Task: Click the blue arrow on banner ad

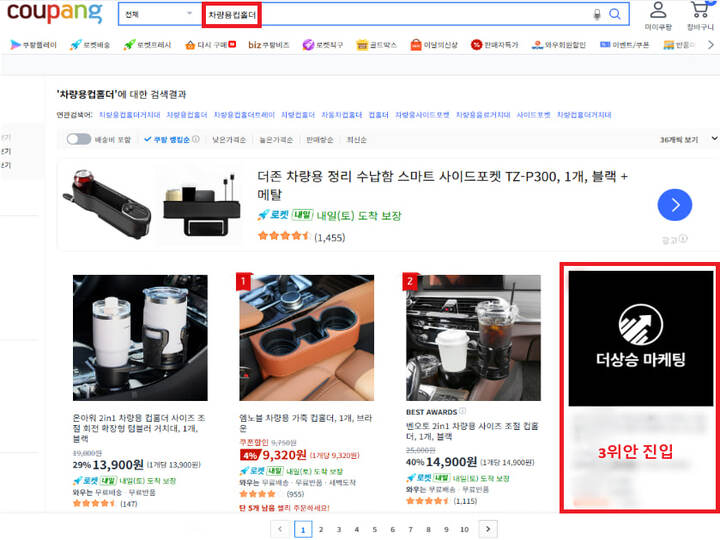Action: [x=675, y=205]
